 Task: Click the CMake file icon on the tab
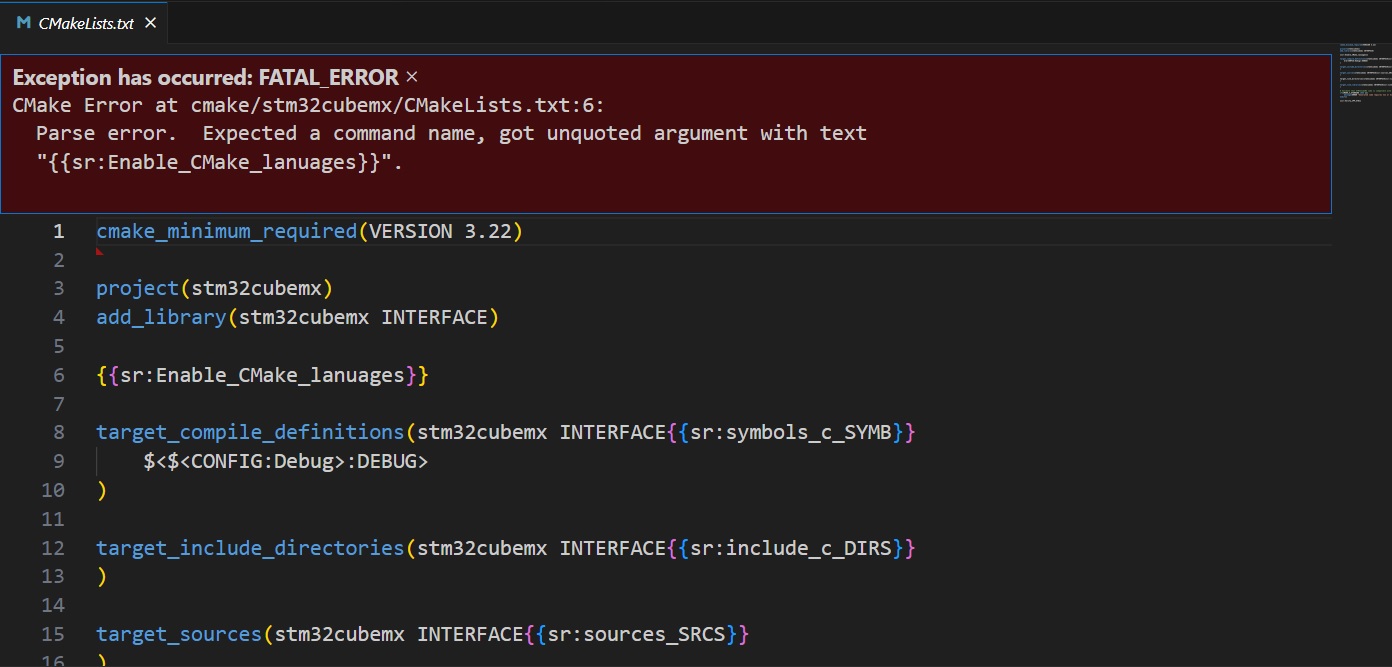[x=21, y=22]
